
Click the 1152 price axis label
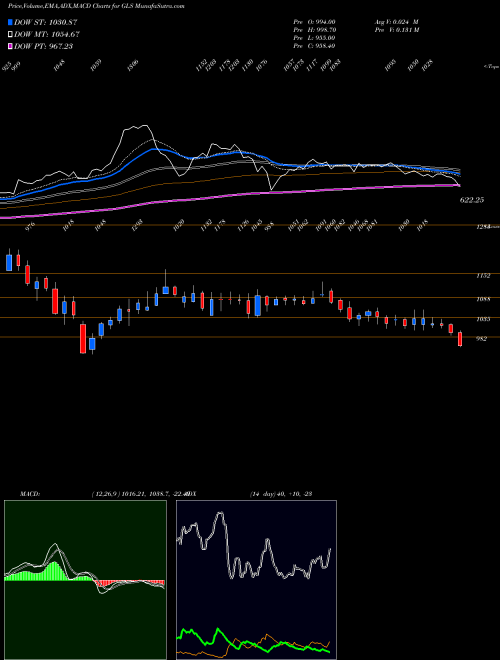pyautogui.click(x=483, y=276)
